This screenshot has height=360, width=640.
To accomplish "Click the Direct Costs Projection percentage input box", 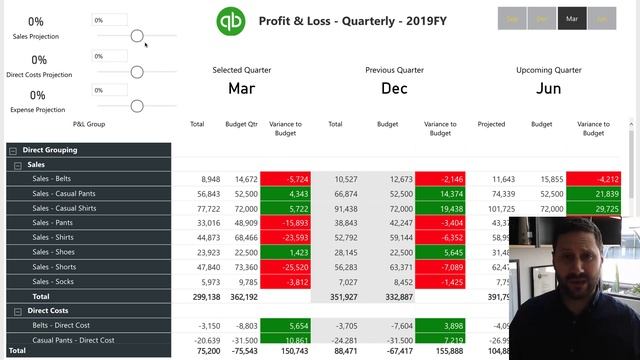I will pyautogui.click(x=109, y=56).
